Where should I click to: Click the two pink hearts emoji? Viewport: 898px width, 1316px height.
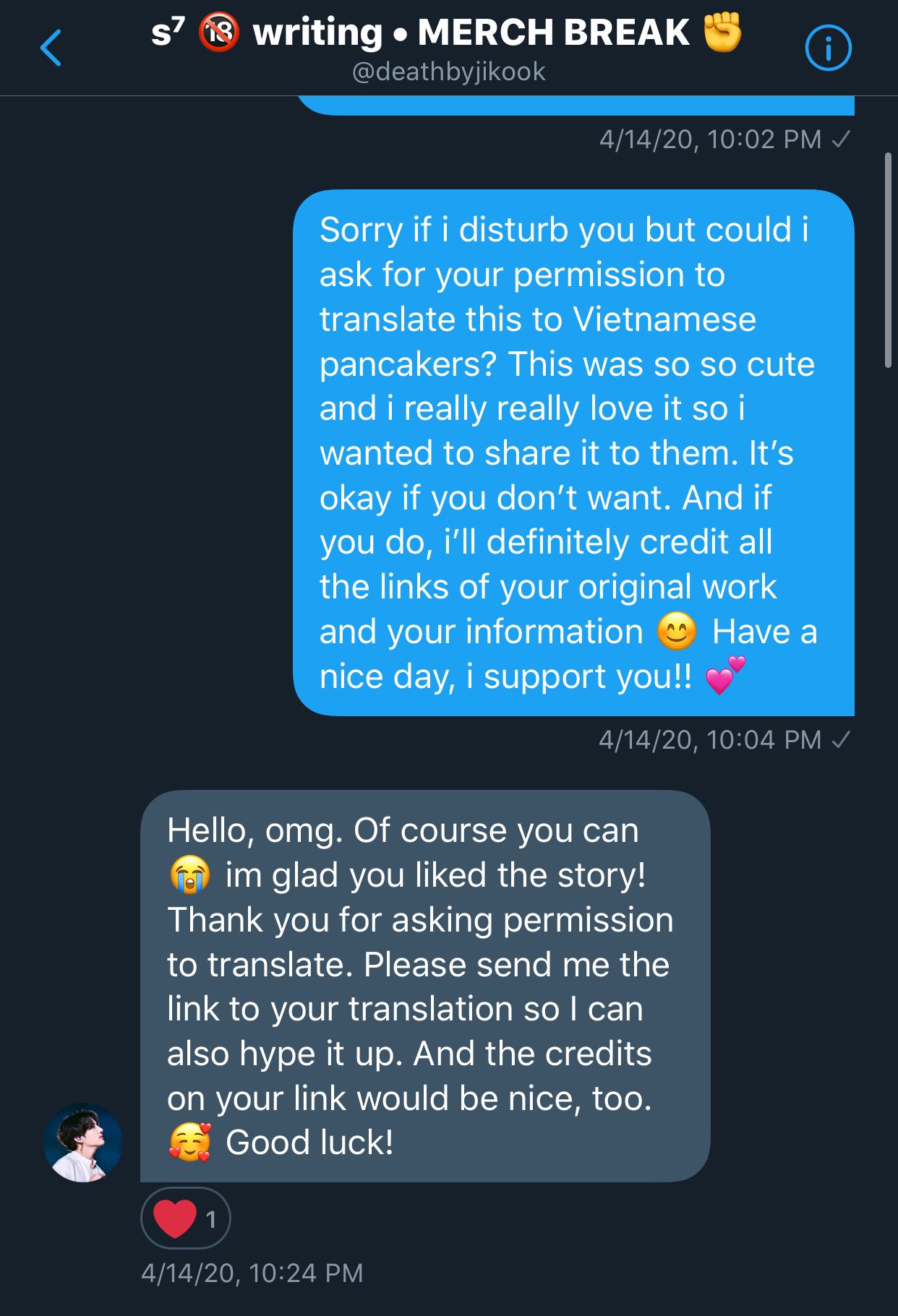724,676
